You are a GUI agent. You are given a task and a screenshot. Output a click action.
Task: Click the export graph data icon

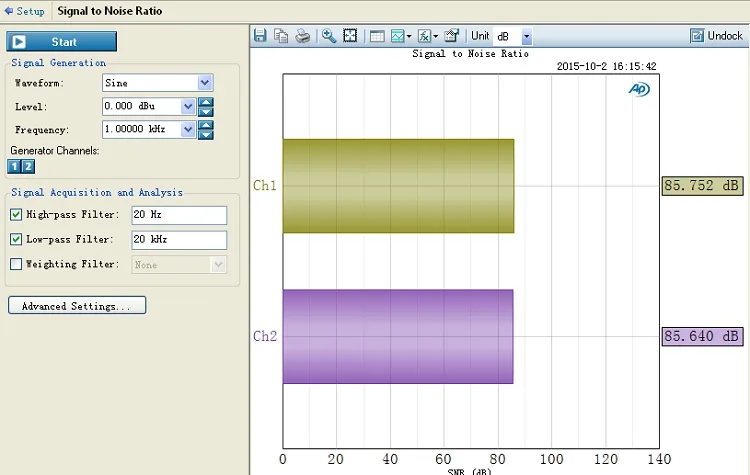[x=451, y=35]
